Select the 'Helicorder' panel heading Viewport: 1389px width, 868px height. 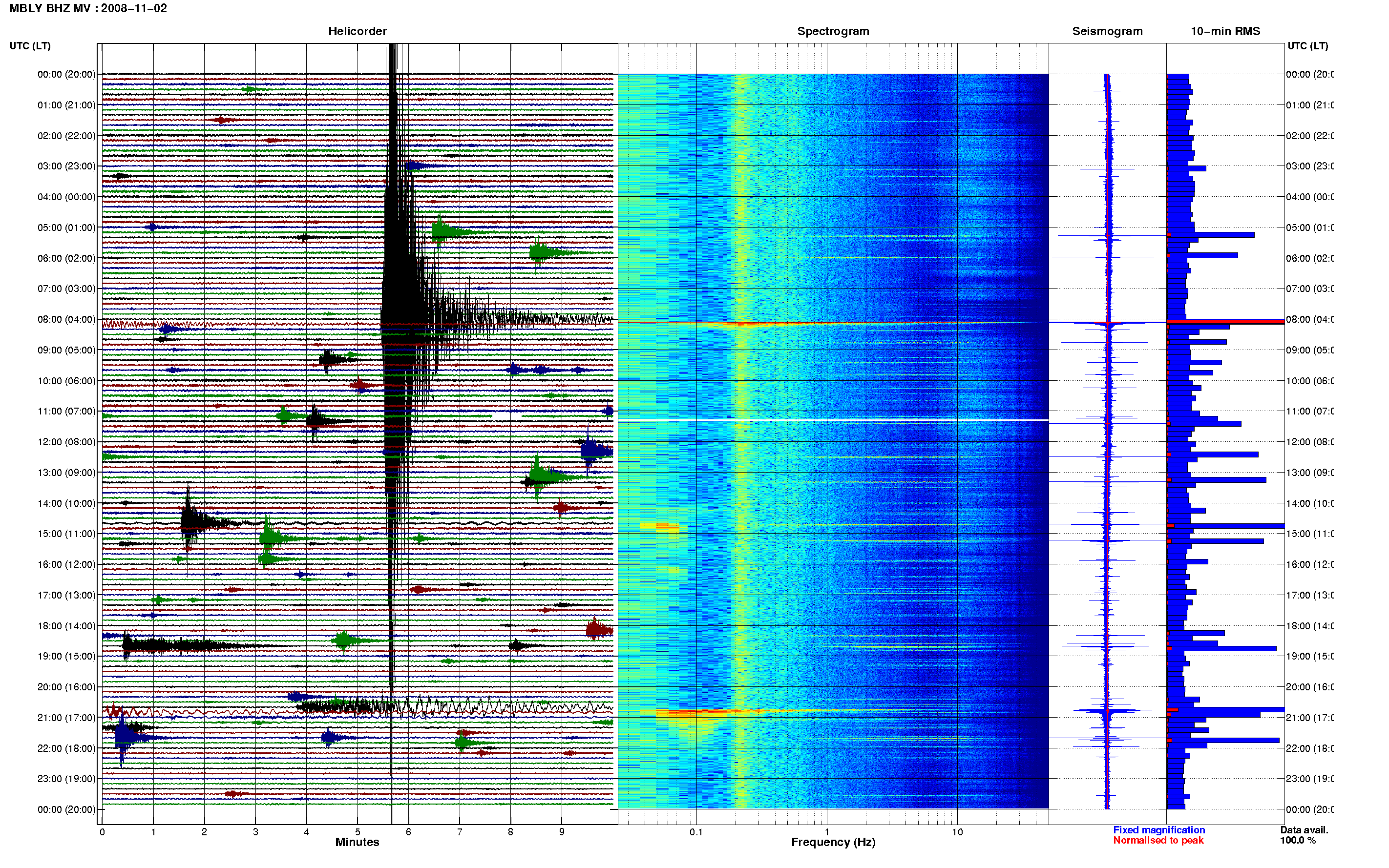[x=357, y=31]
